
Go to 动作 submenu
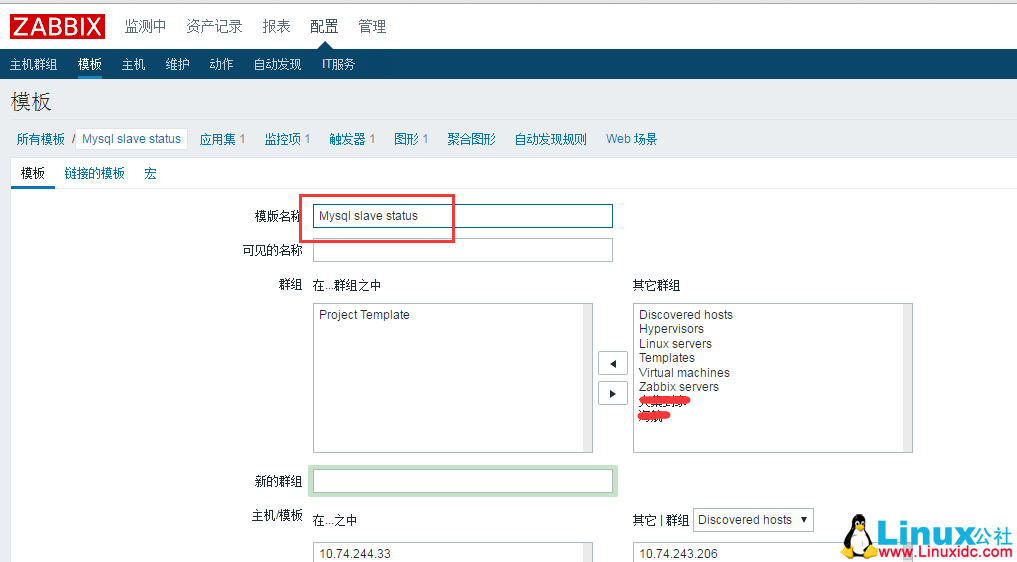(x=221, y=64)
